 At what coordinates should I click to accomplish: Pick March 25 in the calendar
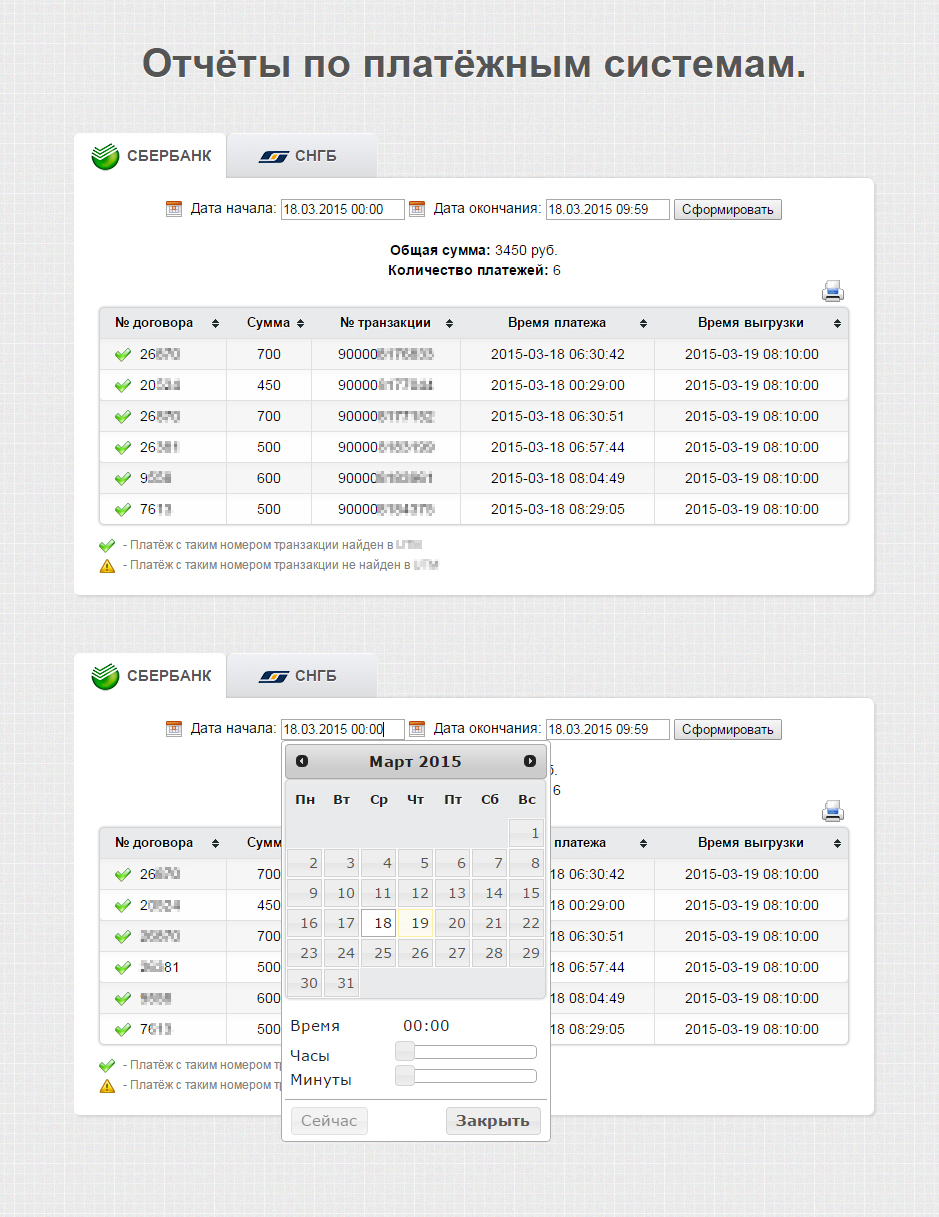pyautogui.click(x=379, y=953)
